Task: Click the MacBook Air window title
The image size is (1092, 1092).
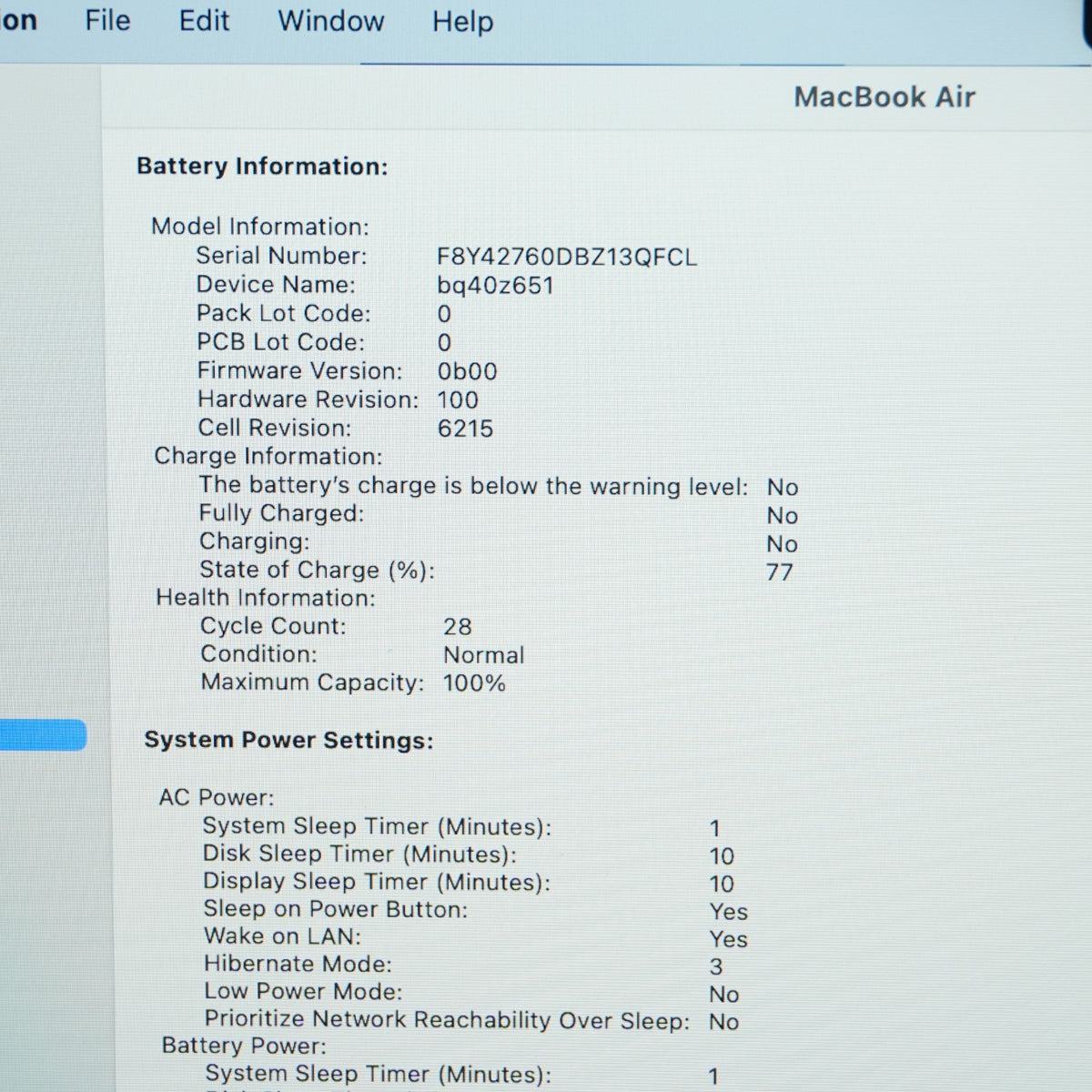Action: pyautogui.click(x=885, y=96)
